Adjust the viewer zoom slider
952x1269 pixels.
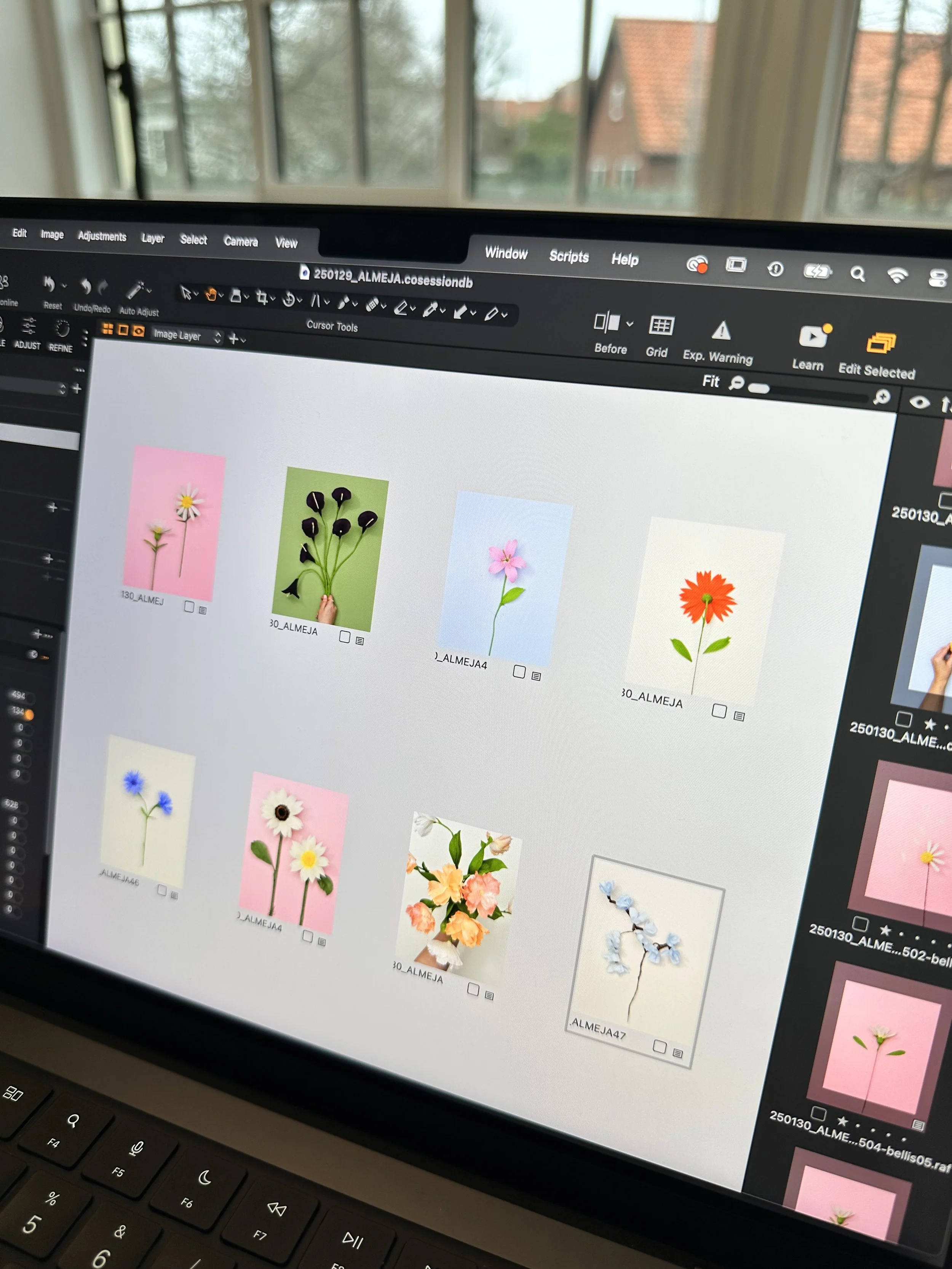[x=759, y=389]
